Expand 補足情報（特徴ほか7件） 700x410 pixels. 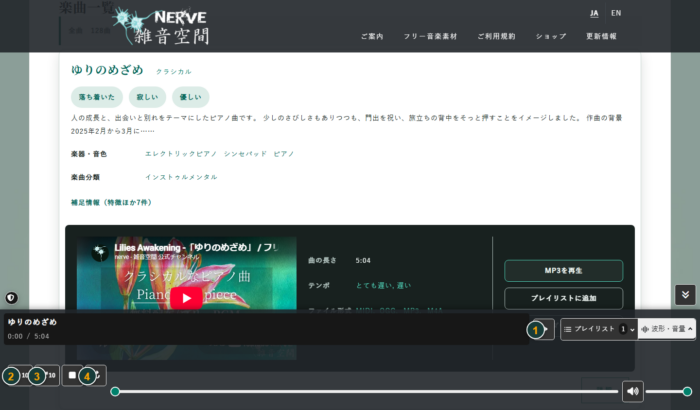112,202
